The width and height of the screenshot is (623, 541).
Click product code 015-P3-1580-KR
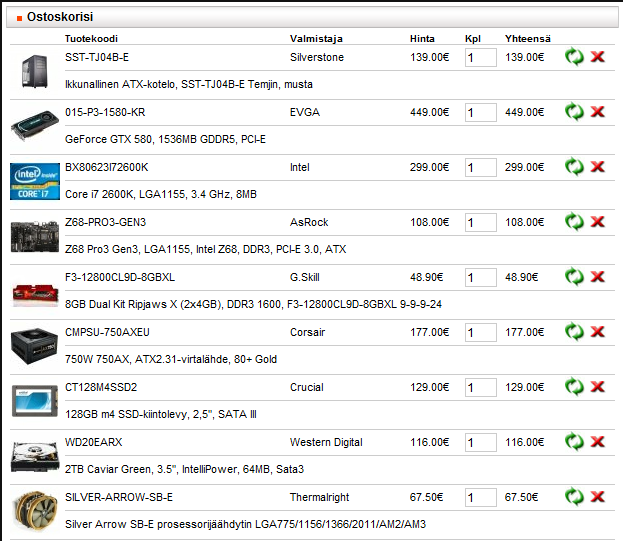tap(105, 112)
